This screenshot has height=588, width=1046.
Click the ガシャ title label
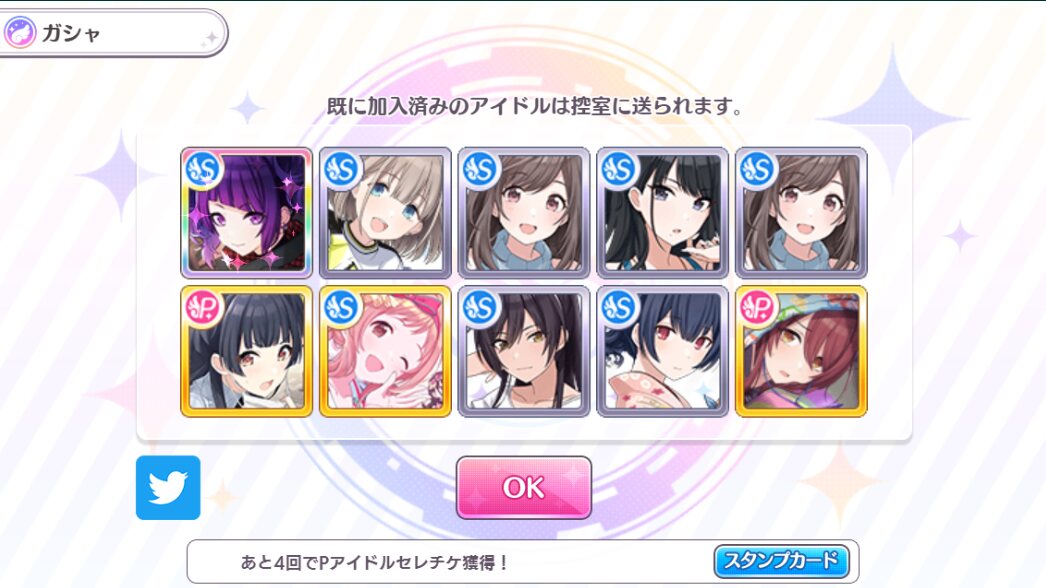click(71, 33)
